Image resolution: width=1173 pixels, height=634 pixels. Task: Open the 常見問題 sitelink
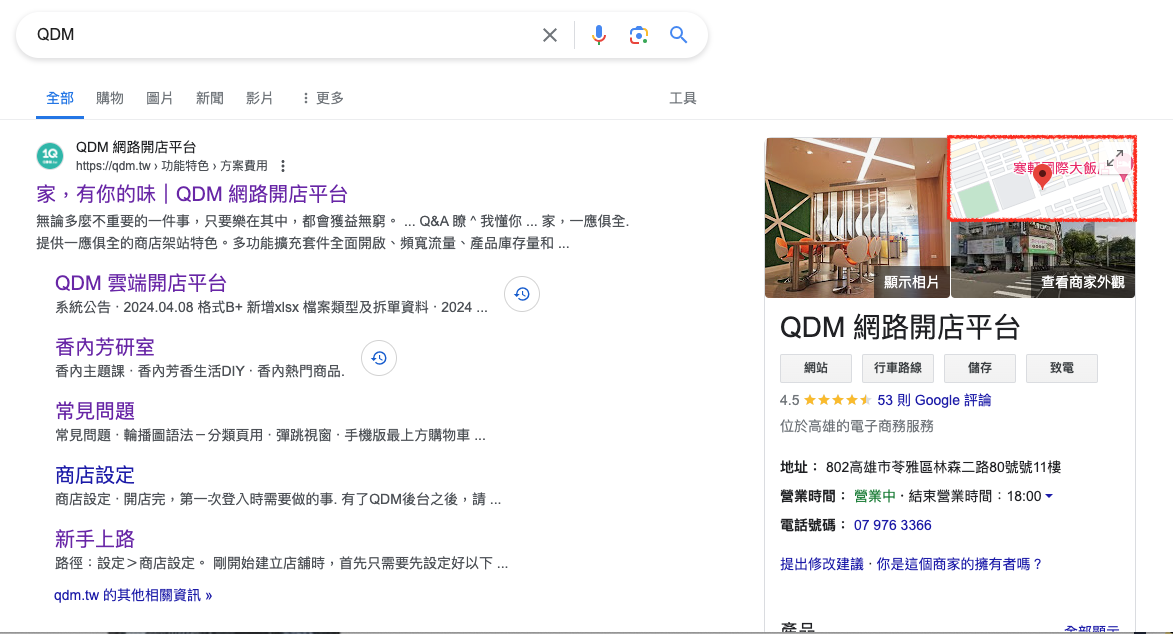coord(95,411)
